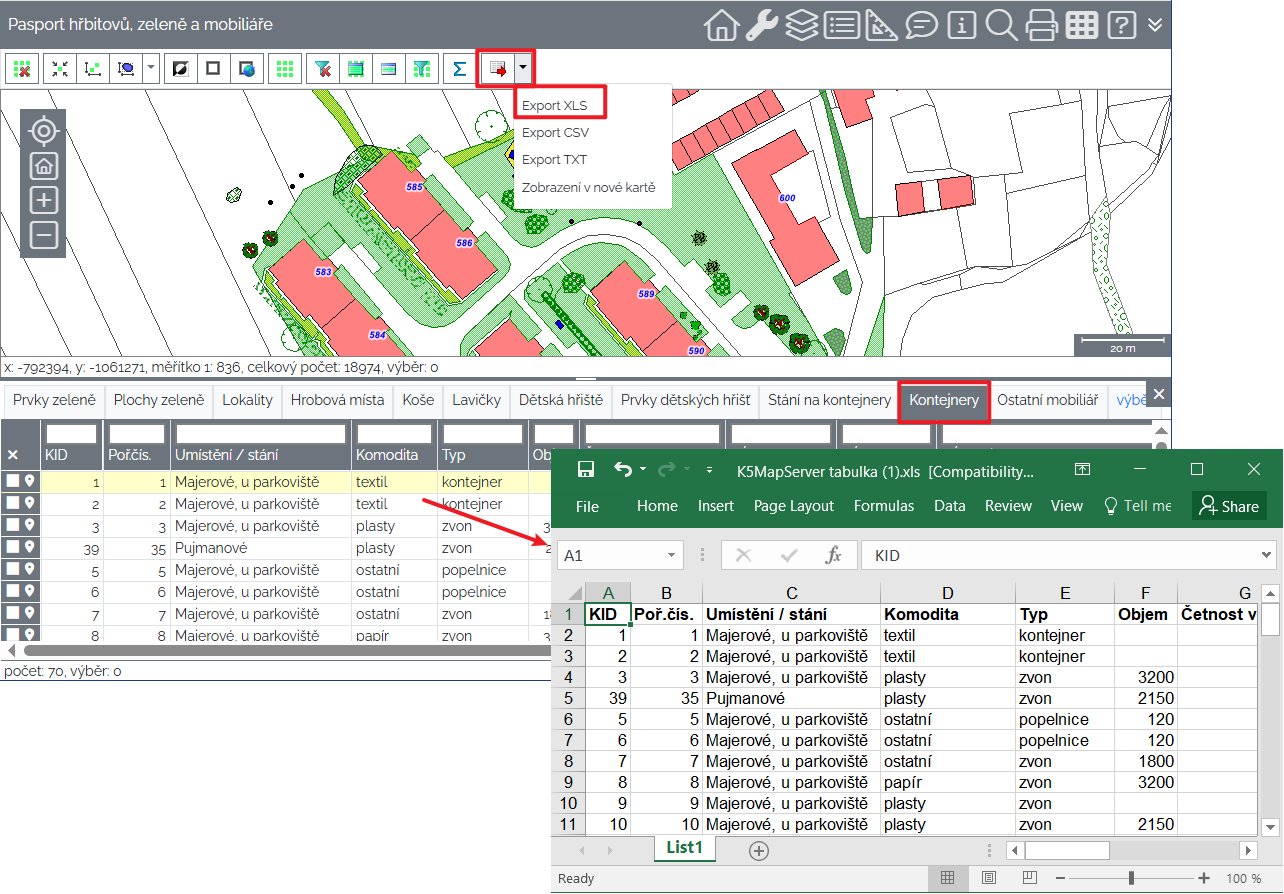Expand the selection tool dropdown arrow

pos(150,69)
